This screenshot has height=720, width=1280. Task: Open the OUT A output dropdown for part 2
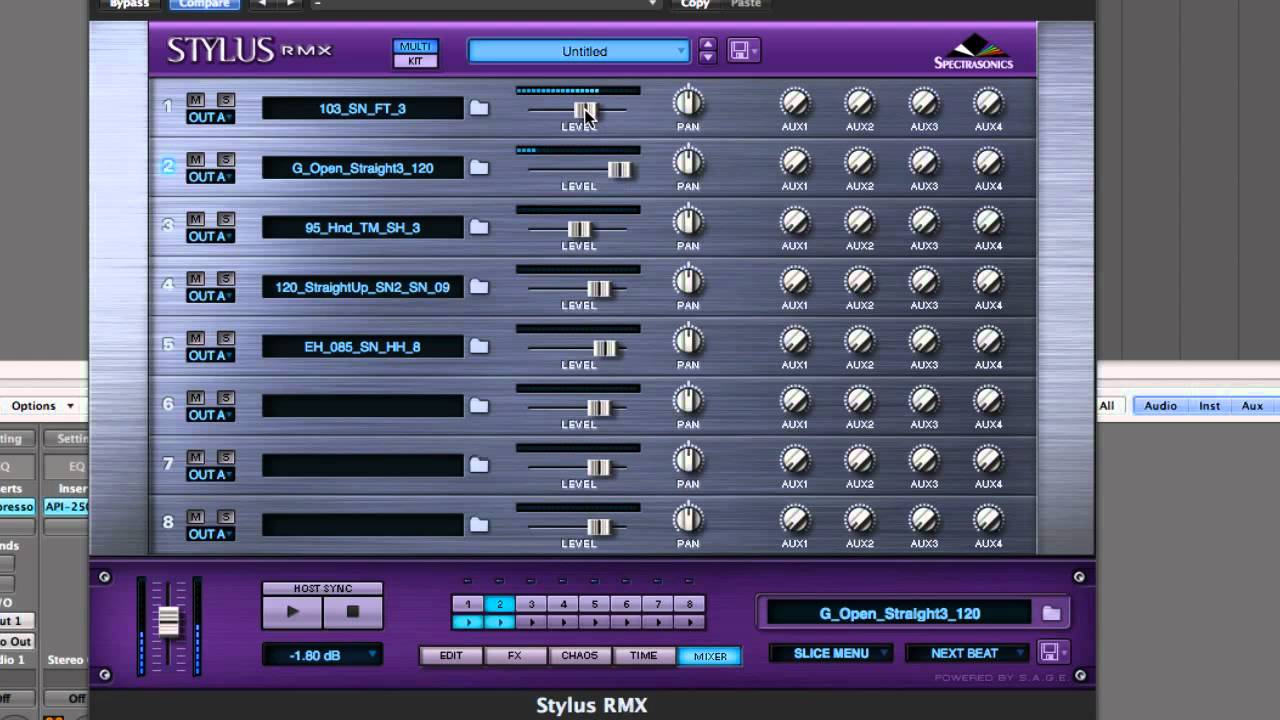click(210, 177)
